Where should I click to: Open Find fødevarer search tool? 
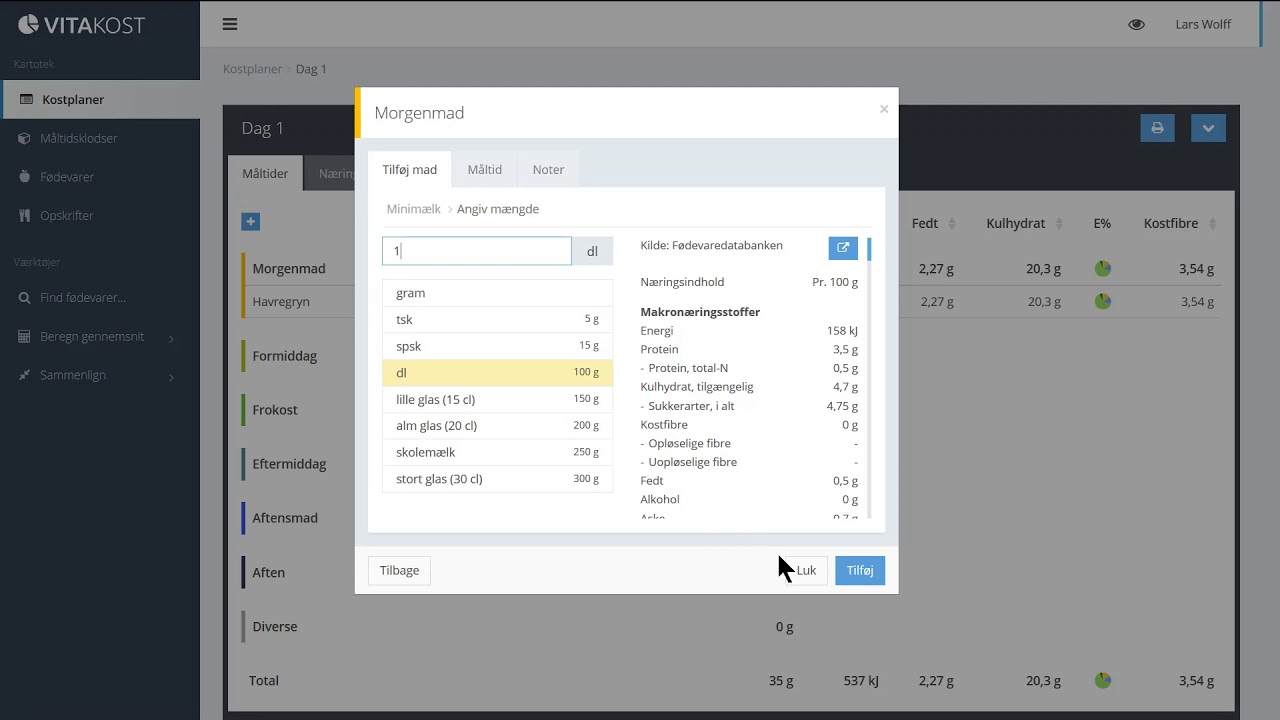[83, 298]
